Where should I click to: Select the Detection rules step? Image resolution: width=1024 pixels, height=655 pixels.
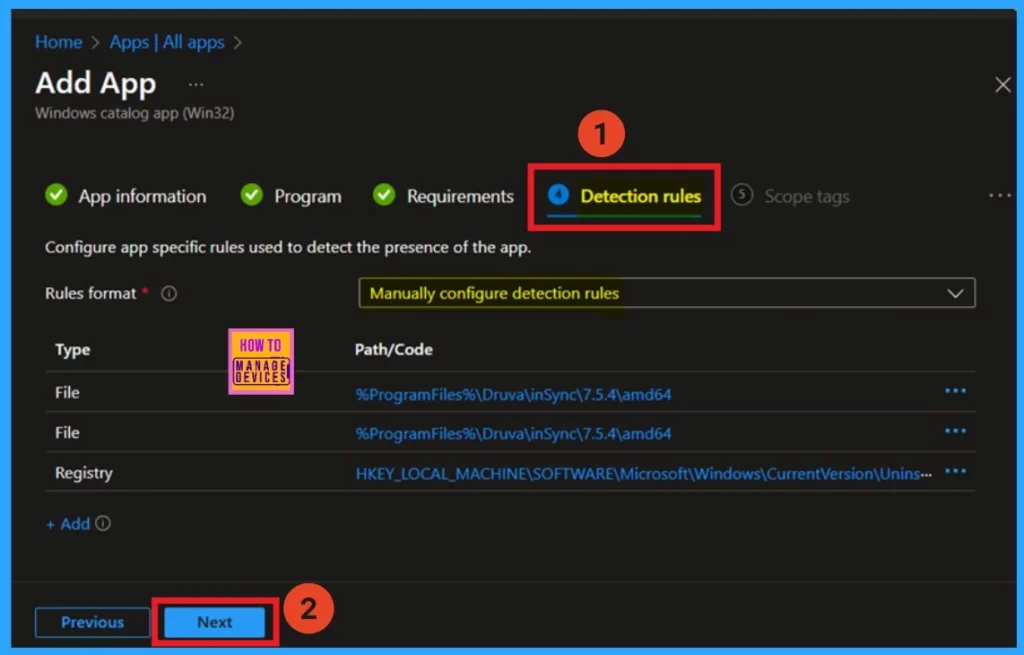pos(624,196)
